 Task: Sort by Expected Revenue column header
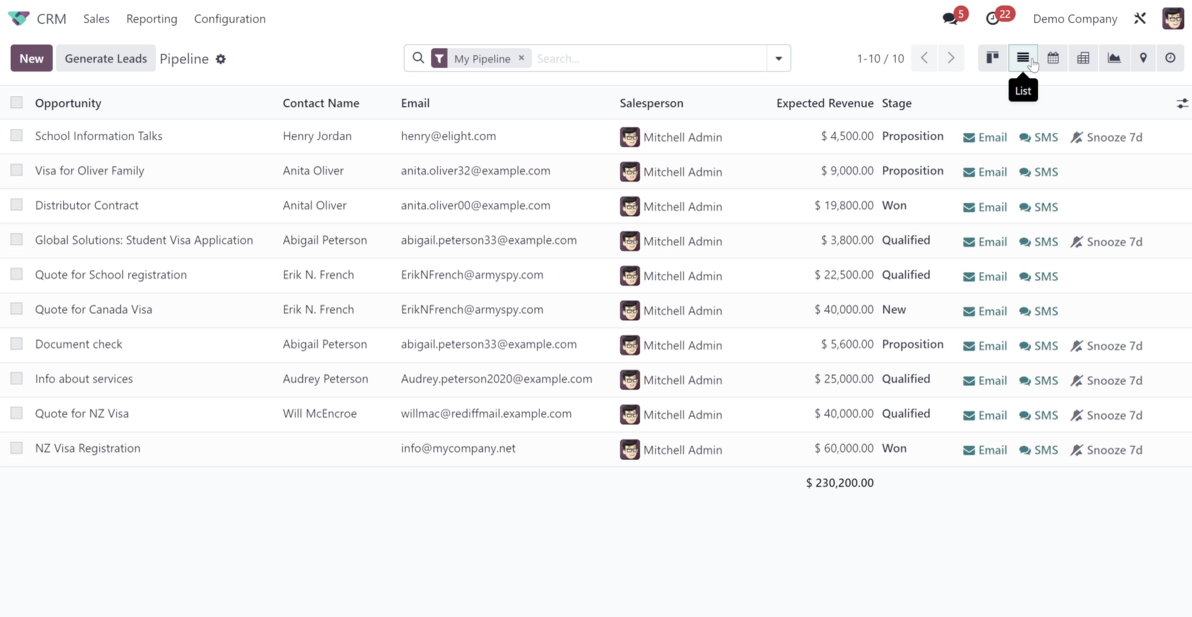coord(825,103)
